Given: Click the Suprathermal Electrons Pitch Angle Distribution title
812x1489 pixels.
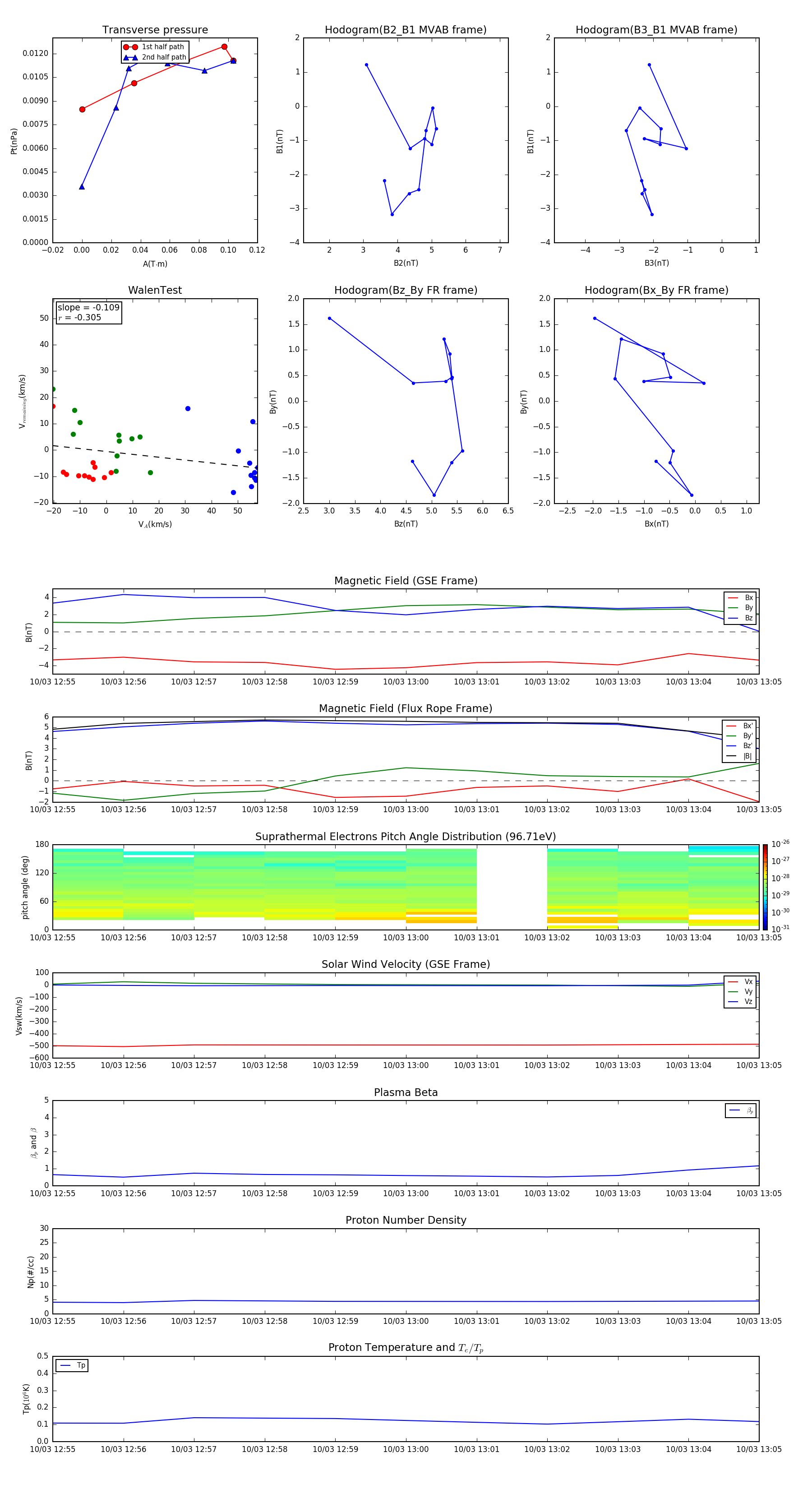Looking at the screenshot, I should click(x=406, y=837).
